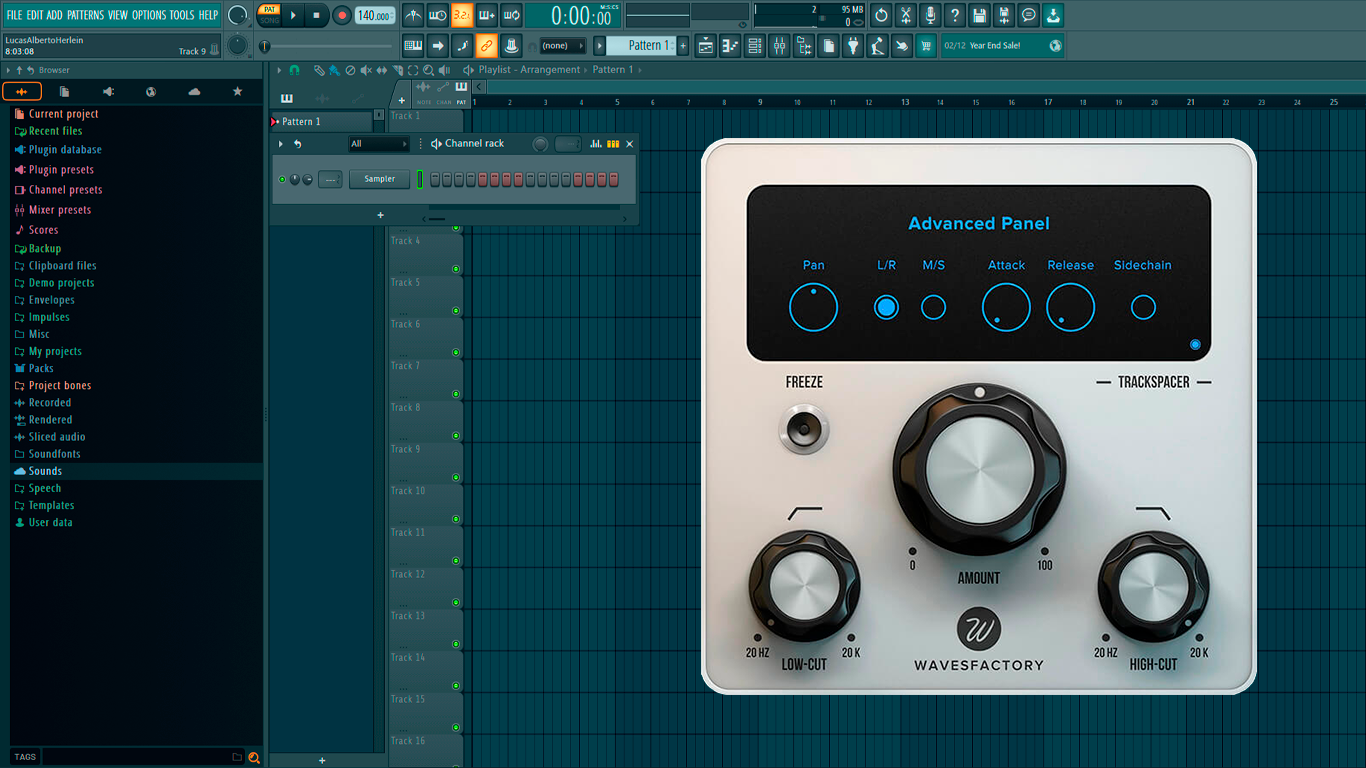Image resolution: width=1366 pixels, height=768 pixels.
Task: Click the LOW-CUT knob
Action: coord(805,587)
